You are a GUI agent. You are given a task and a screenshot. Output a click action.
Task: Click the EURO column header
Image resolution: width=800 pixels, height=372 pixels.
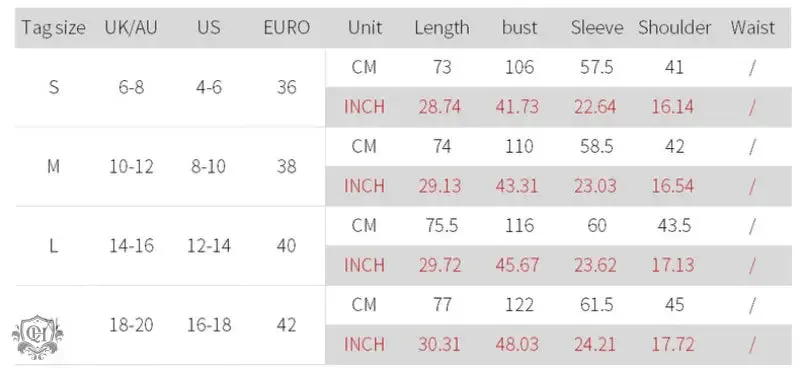287,28
